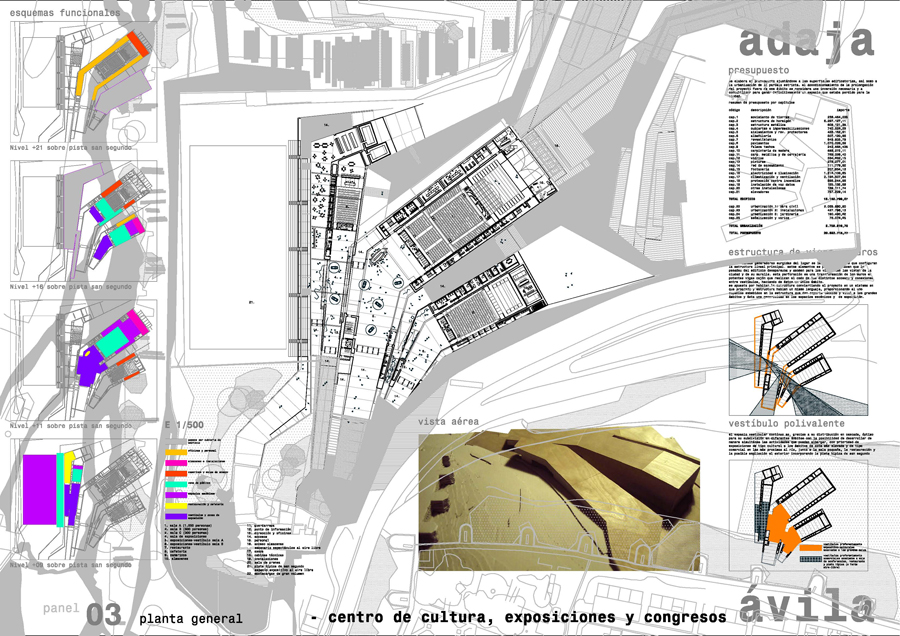
Task: Click the 'esquemas funcionales' heading
Action: [x=66, y=14]
